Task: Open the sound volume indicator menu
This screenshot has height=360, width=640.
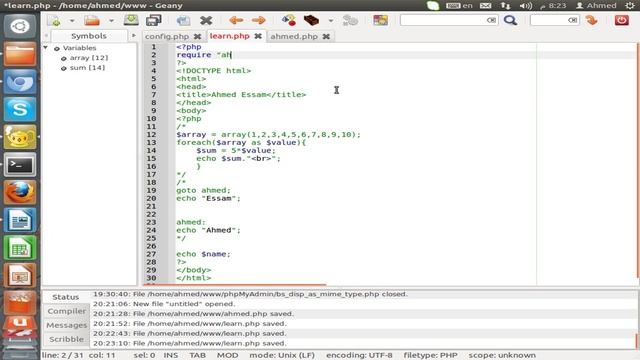Action: [x=526, y=6]
